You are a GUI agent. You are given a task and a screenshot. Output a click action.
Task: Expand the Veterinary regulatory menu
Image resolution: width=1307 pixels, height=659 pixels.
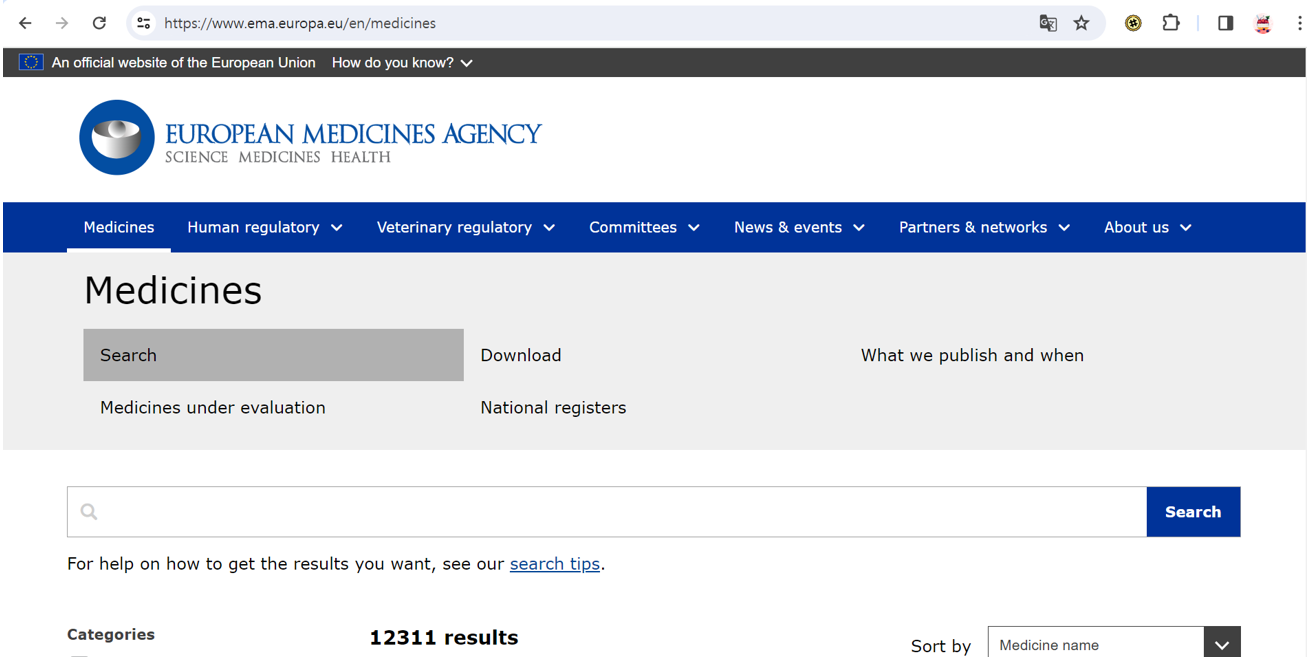[466, 227]
